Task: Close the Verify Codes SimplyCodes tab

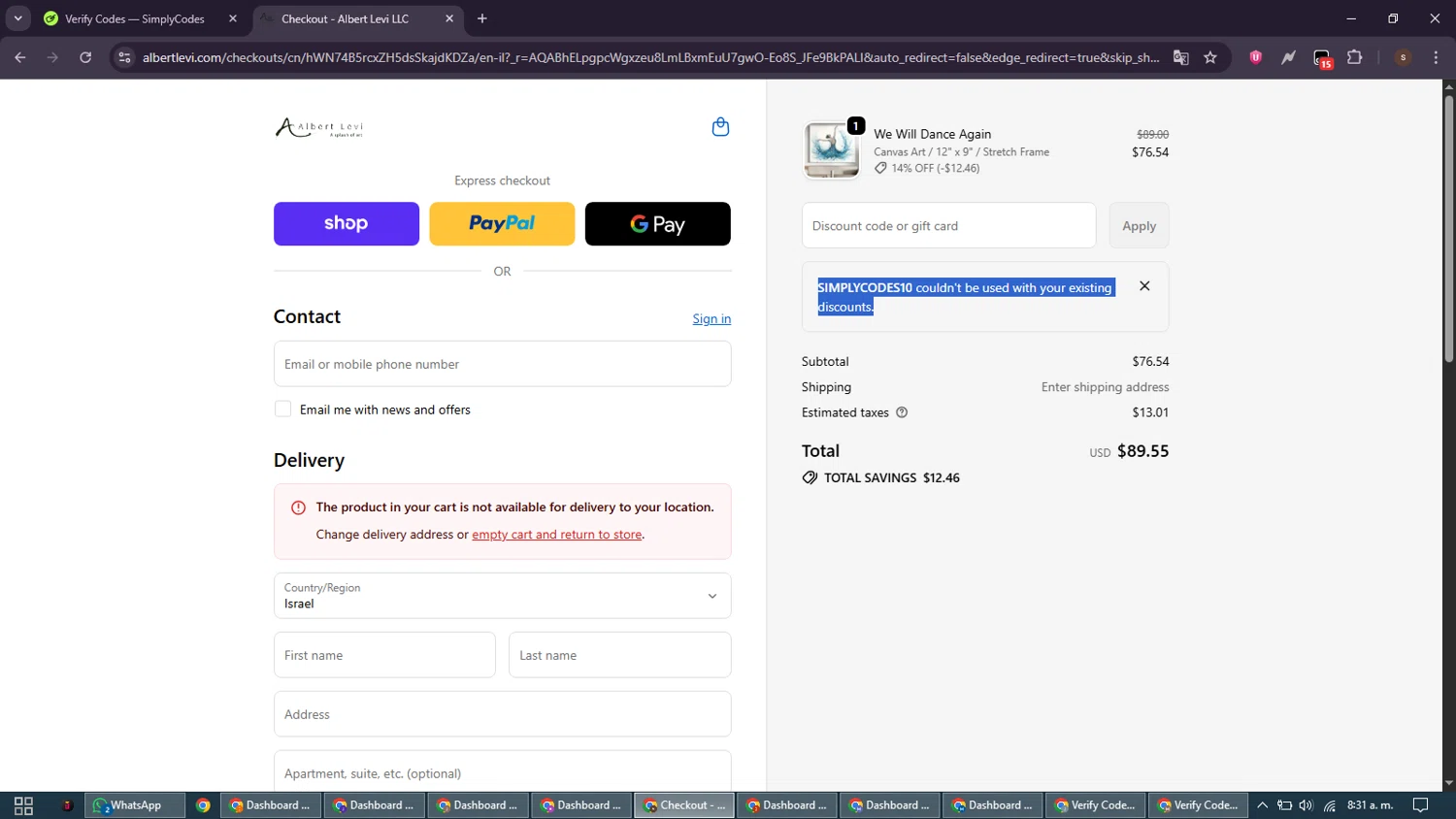Action: 233,18
